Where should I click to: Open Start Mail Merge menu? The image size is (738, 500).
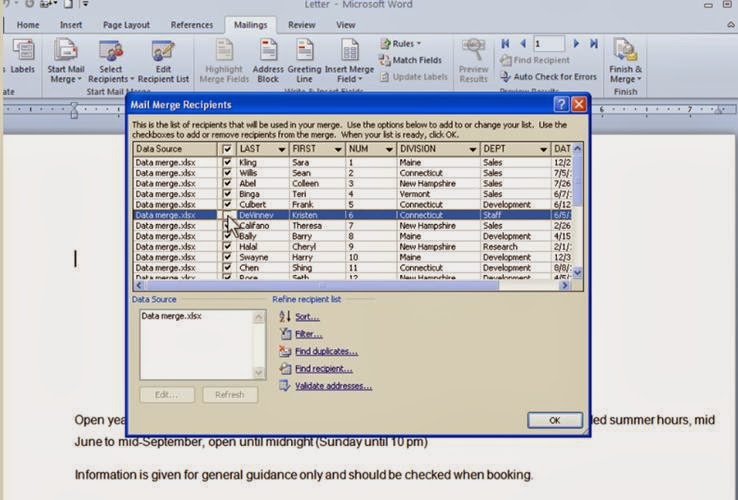click(x=65, y=61)
